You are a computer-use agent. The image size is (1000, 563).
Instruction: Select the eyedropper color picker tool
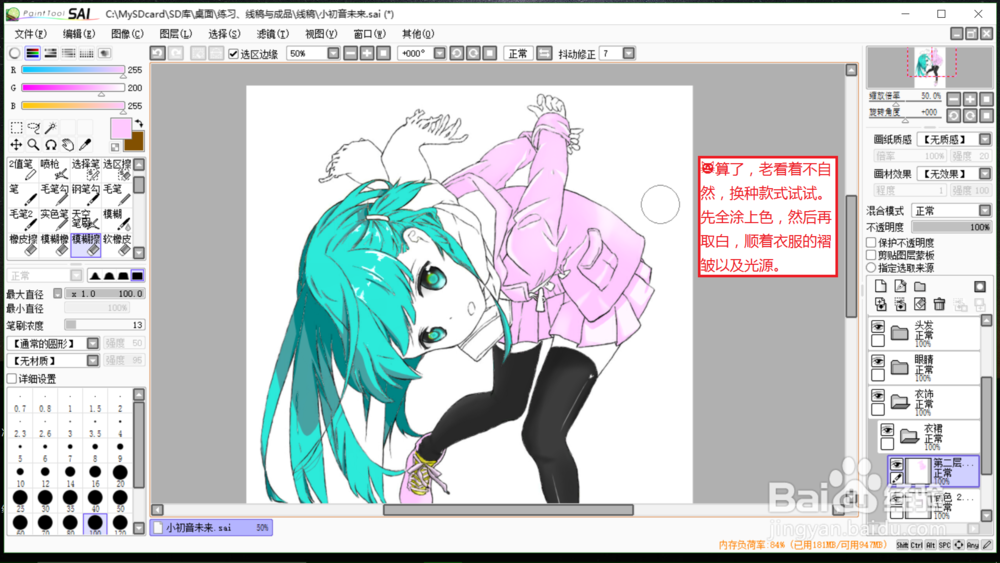tap(85, 145)
